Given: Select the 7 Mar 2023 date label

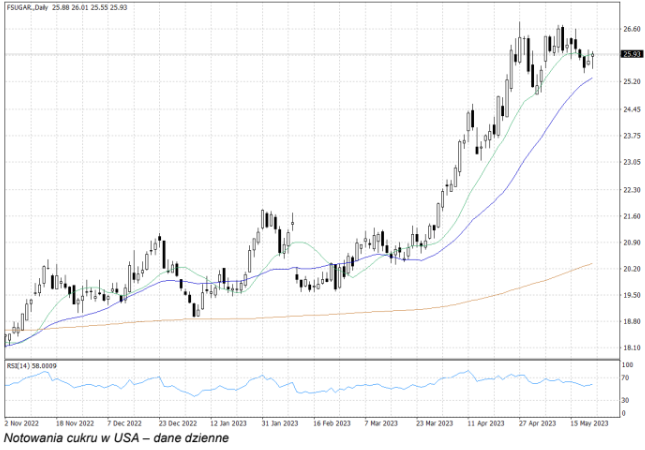Looking at the screenshot, I should [381, 423].
